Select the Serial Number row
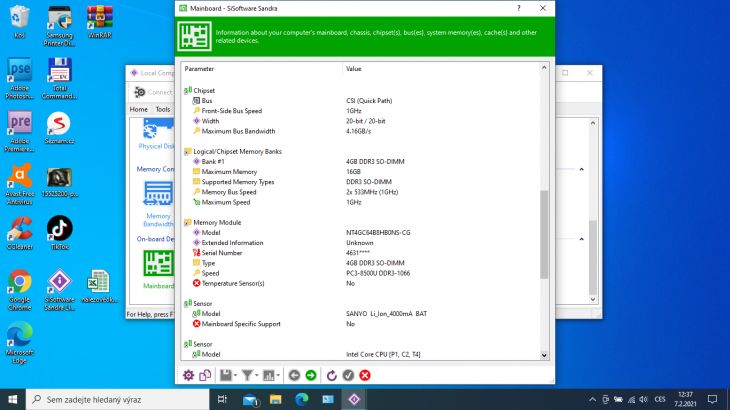Viewport: 730px width, 410px height. click(222, 253)
